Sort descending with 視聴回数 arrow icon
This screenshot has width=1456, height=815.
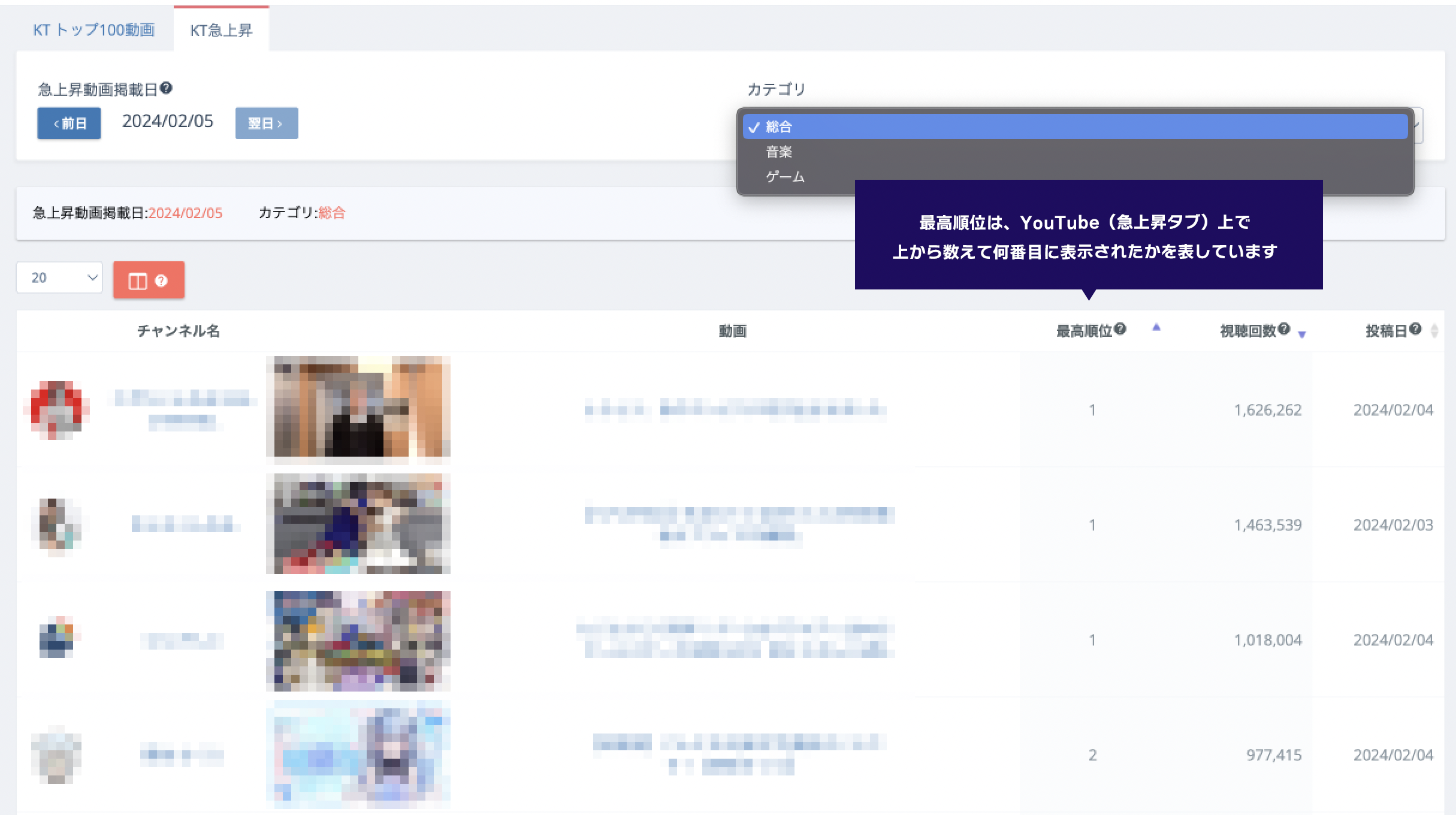point(1302,334)
